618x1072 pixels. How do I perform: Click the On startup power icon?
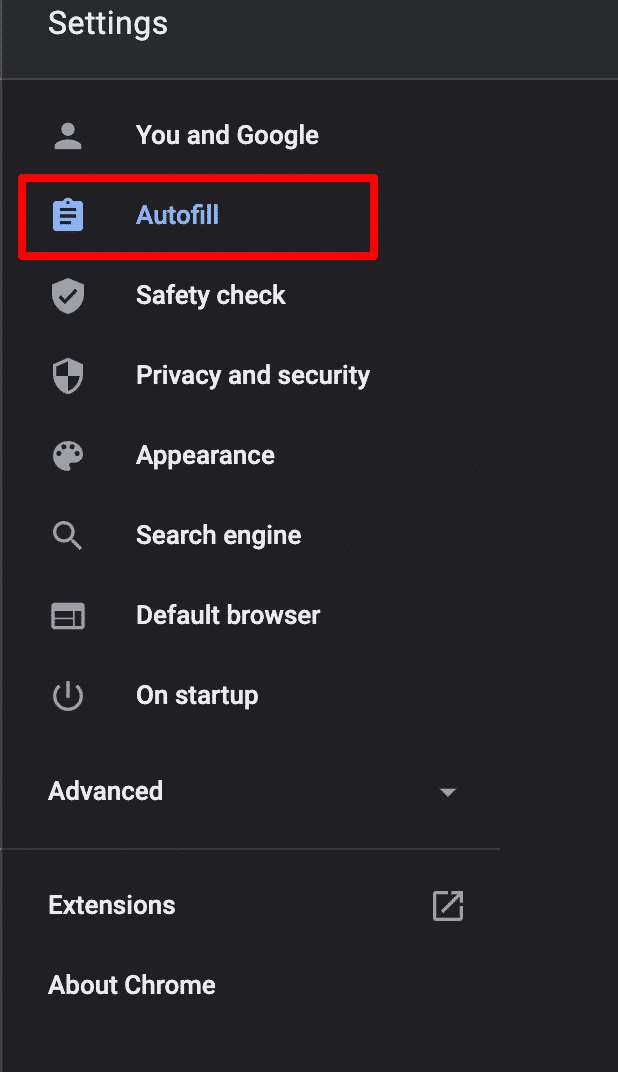[67, 695]
